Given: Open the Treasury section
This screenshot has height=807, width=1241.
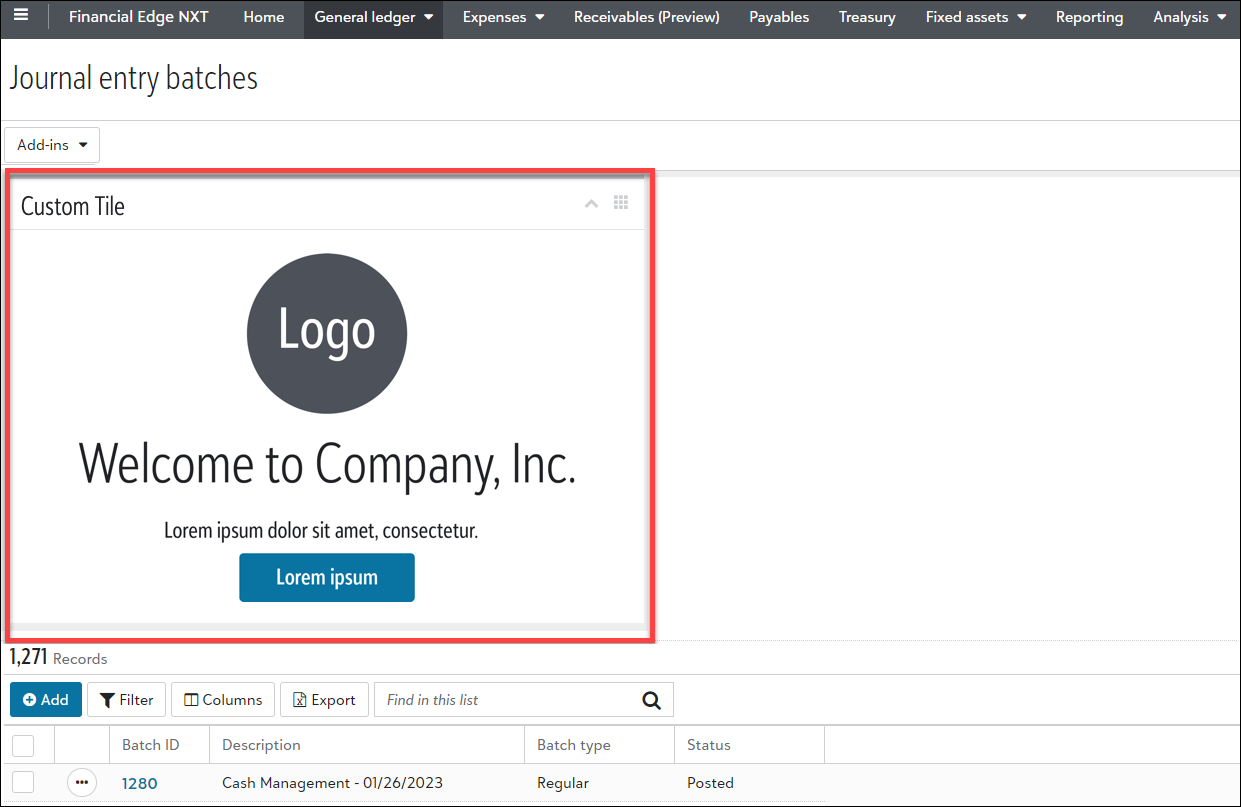Looking at the screenshot, I should [x=867, y=17].
